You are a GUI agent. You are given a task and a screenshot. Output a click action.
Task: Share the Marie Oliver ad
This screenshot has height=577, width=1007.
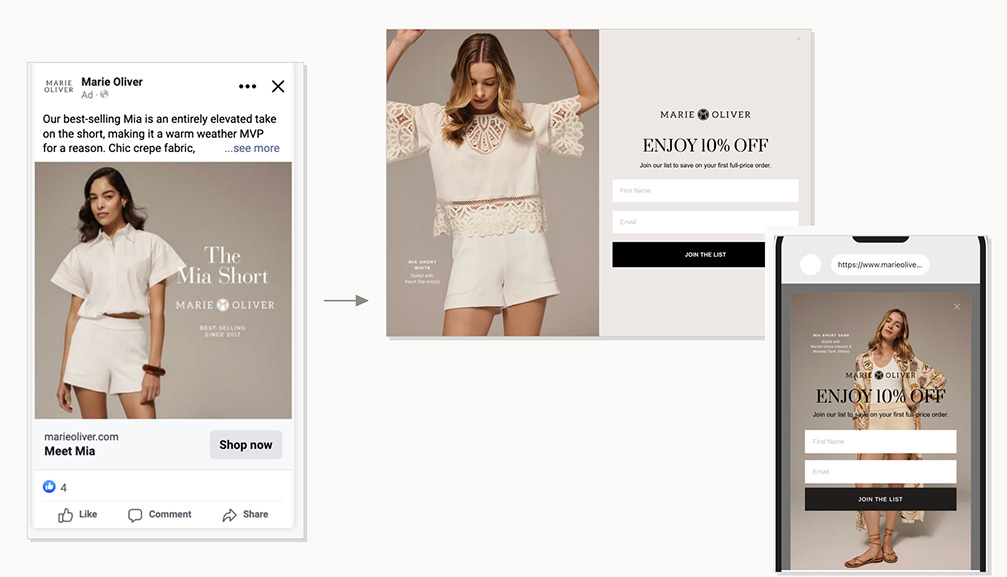(245, 515)
